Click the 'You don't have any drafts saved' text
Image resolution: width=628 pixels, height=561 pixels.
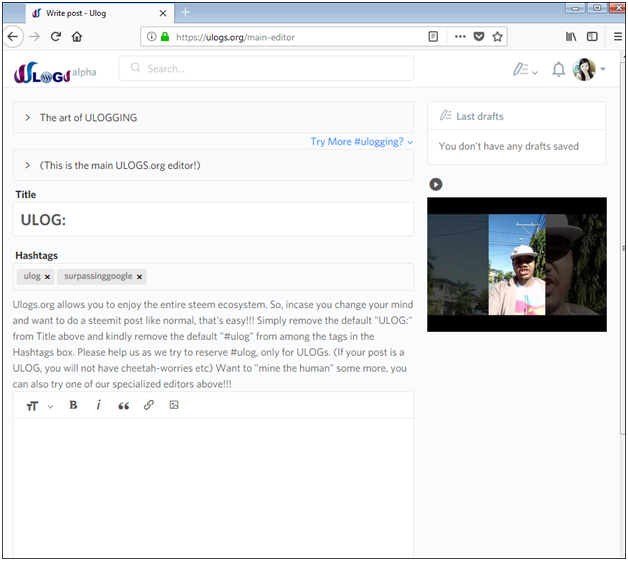pyautogui.click(x=509, y=146)
